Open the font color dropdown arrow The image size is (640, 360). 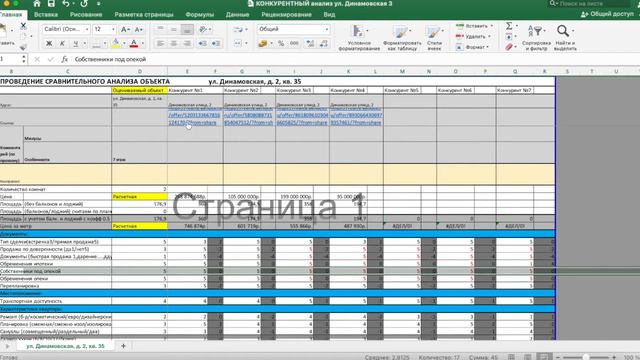click(x=143, y=43)
